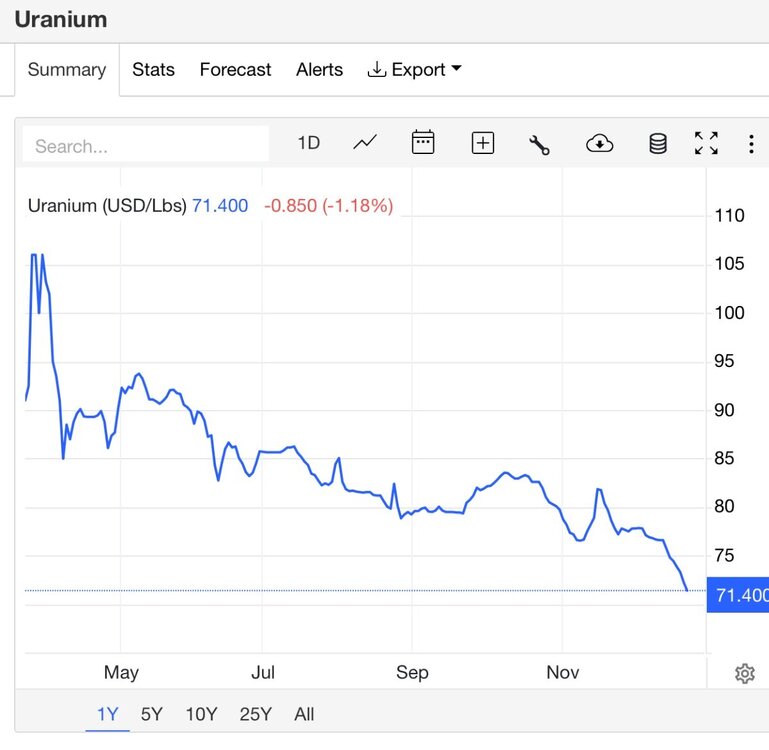The width and height of the screenshot is (769, 750).
Task: Open the three-dot more options menu
Action: coord(751,144)
